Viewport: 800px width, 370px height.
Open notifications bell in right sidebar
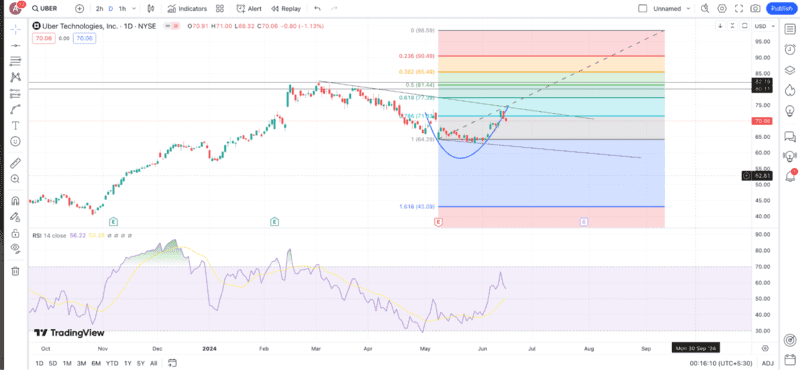click(789, 176)
